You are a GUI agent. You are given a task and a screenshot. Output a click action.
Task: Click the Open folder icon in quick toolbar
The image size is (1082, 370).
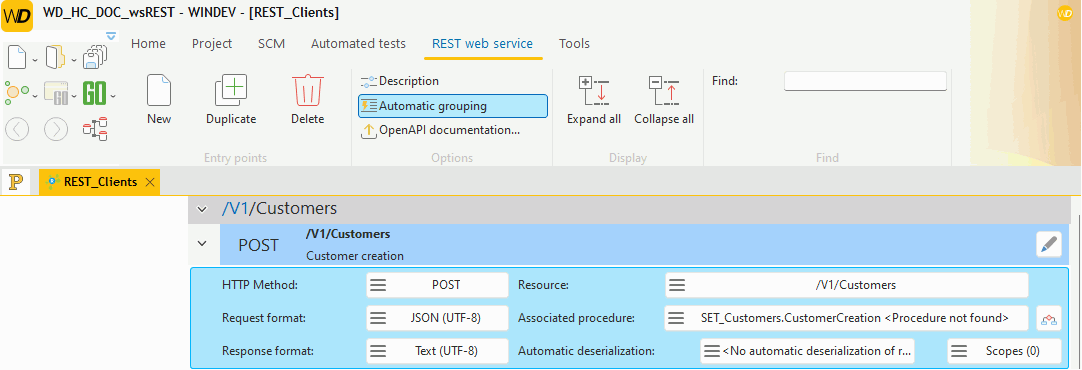pos(56,57)
